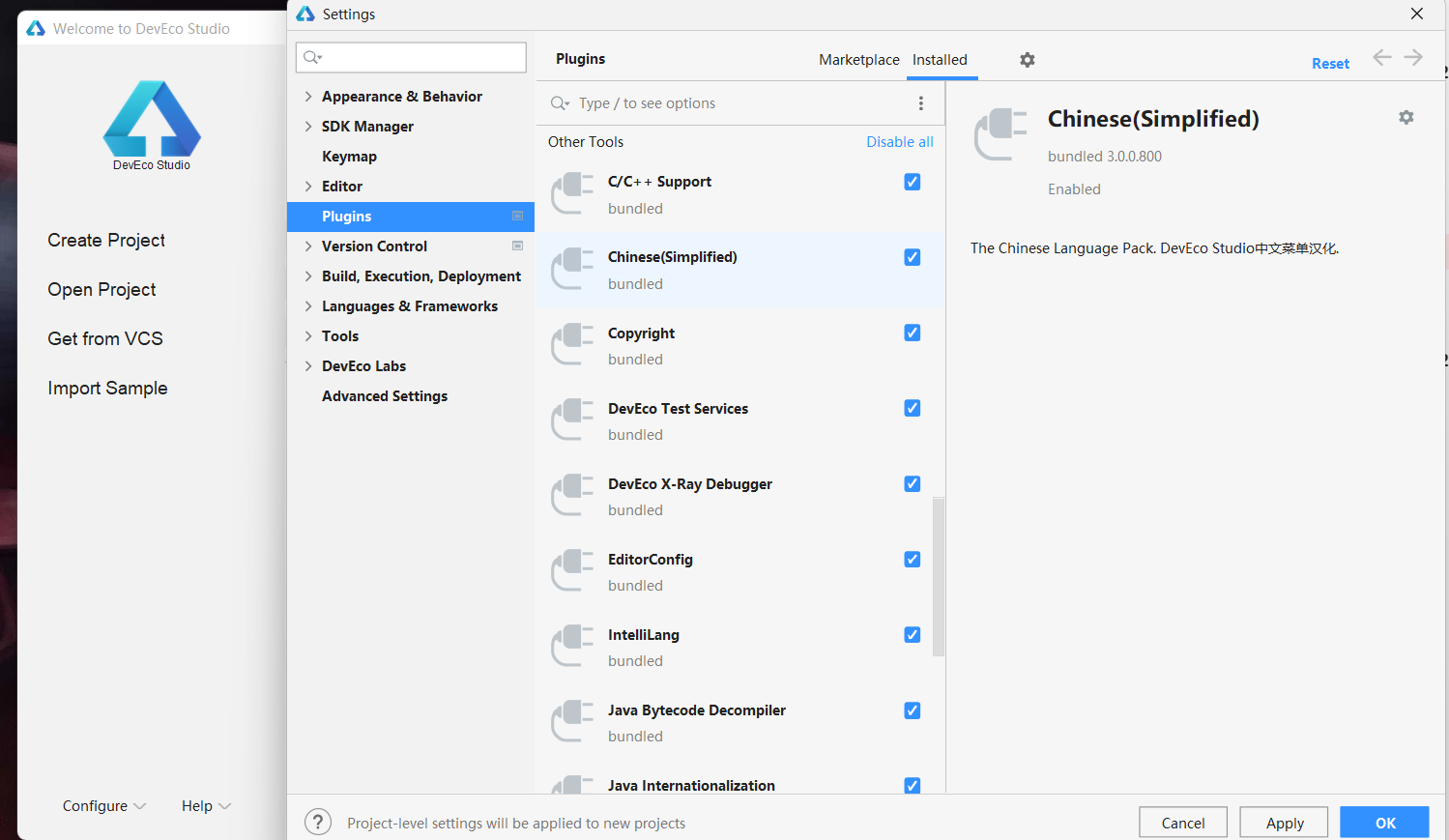Select Import Sample in Welcome window

107,388
